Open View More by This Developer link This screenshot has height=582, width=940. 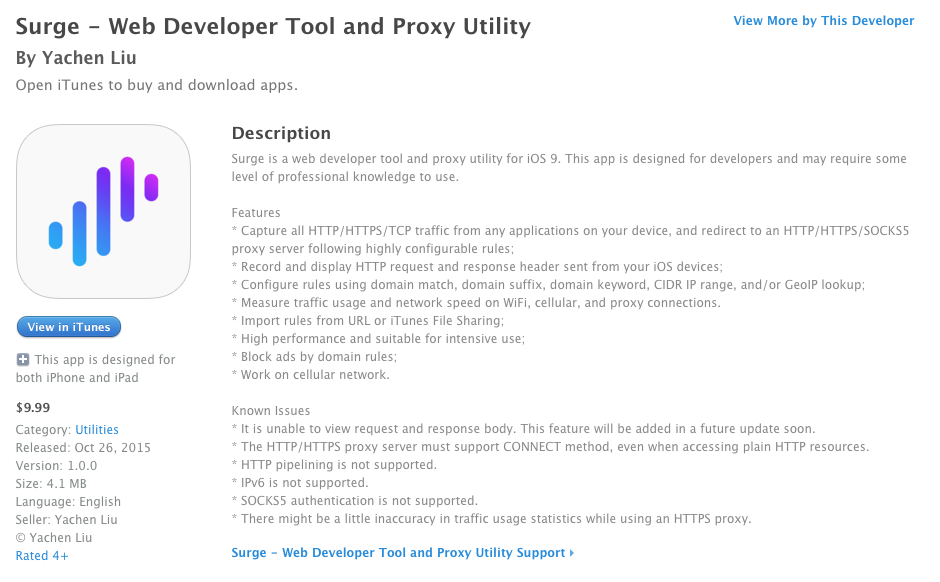click(x=823, y=21)
